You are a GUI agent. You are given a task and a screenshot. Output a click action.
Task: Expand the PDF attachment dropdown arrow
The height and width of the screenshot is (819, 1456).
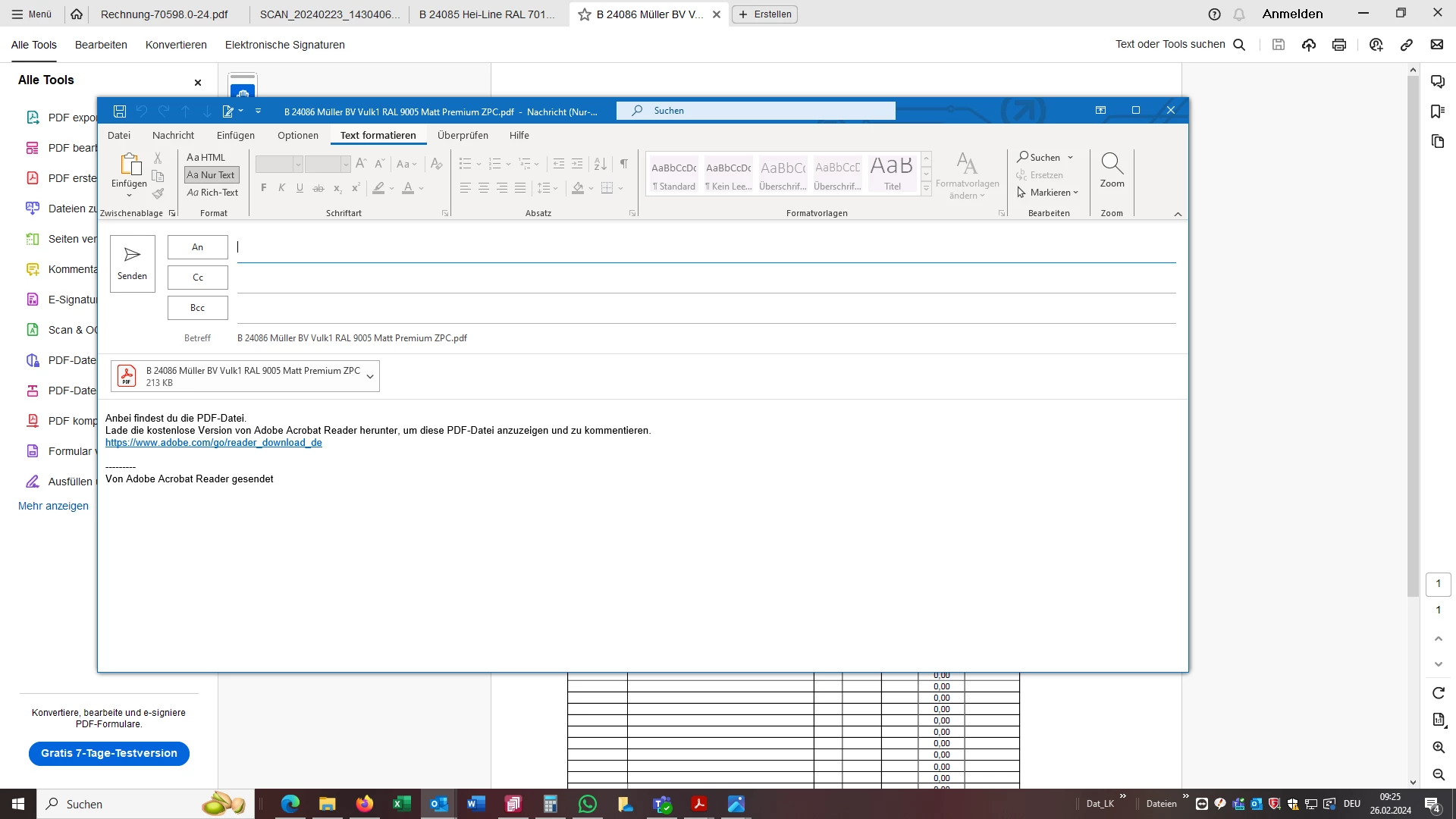click(x=370, y=377)
